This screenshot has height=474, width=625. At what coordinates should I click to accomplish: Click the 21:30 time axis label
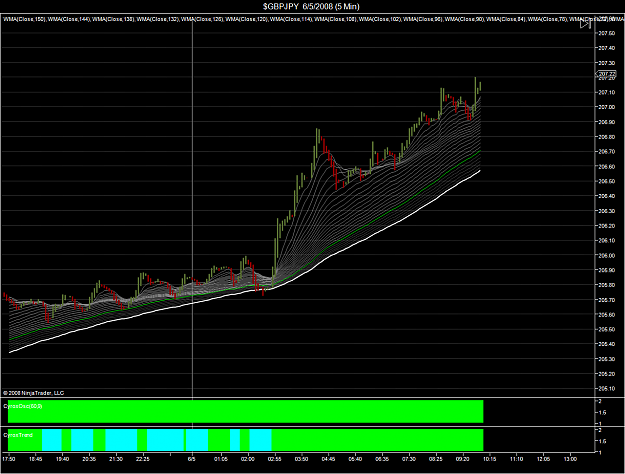(x=116, y=459)
